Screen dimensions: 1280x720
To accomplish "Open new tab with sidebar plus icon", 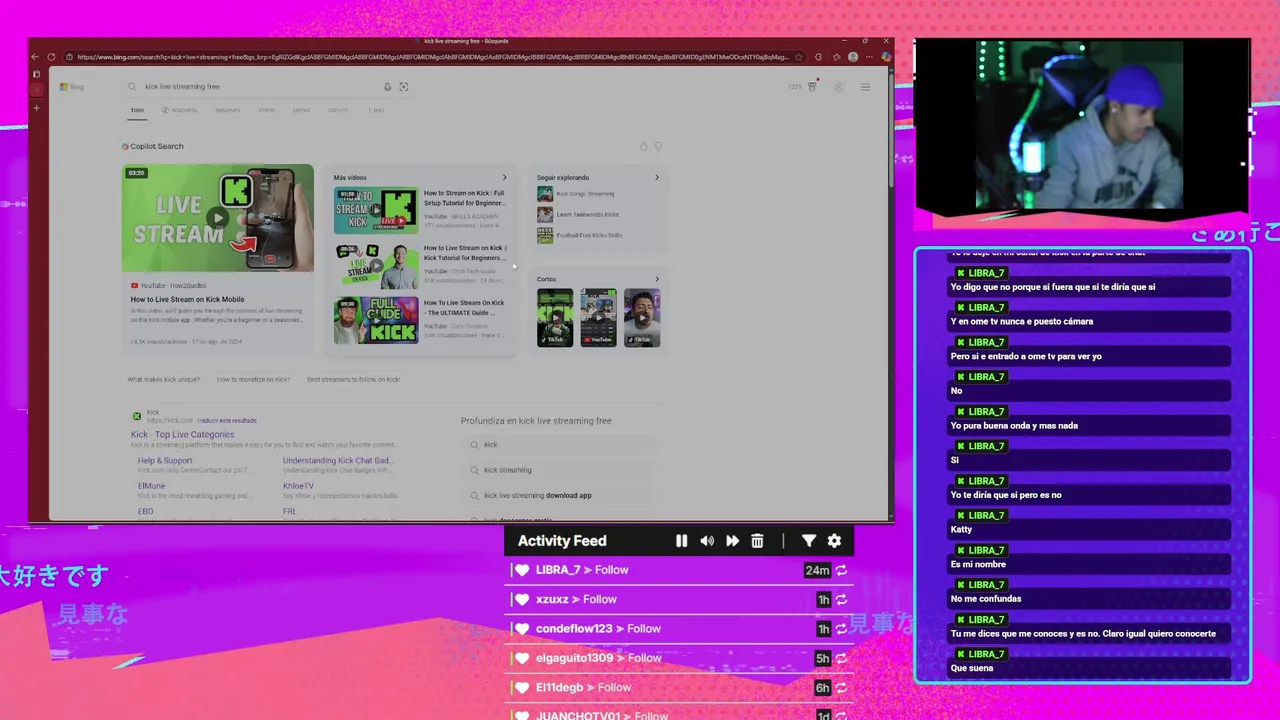I will tap(36, 108).
